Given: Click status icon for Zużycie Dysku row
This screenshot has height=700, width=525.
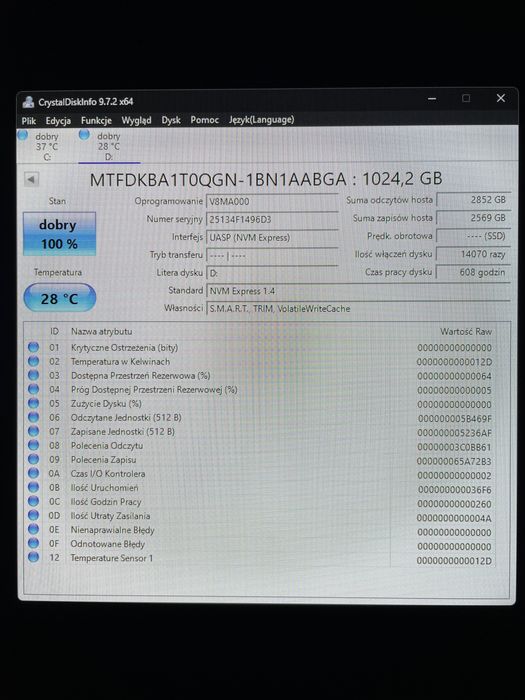Looking at the screenshot, I should (33, 403).
